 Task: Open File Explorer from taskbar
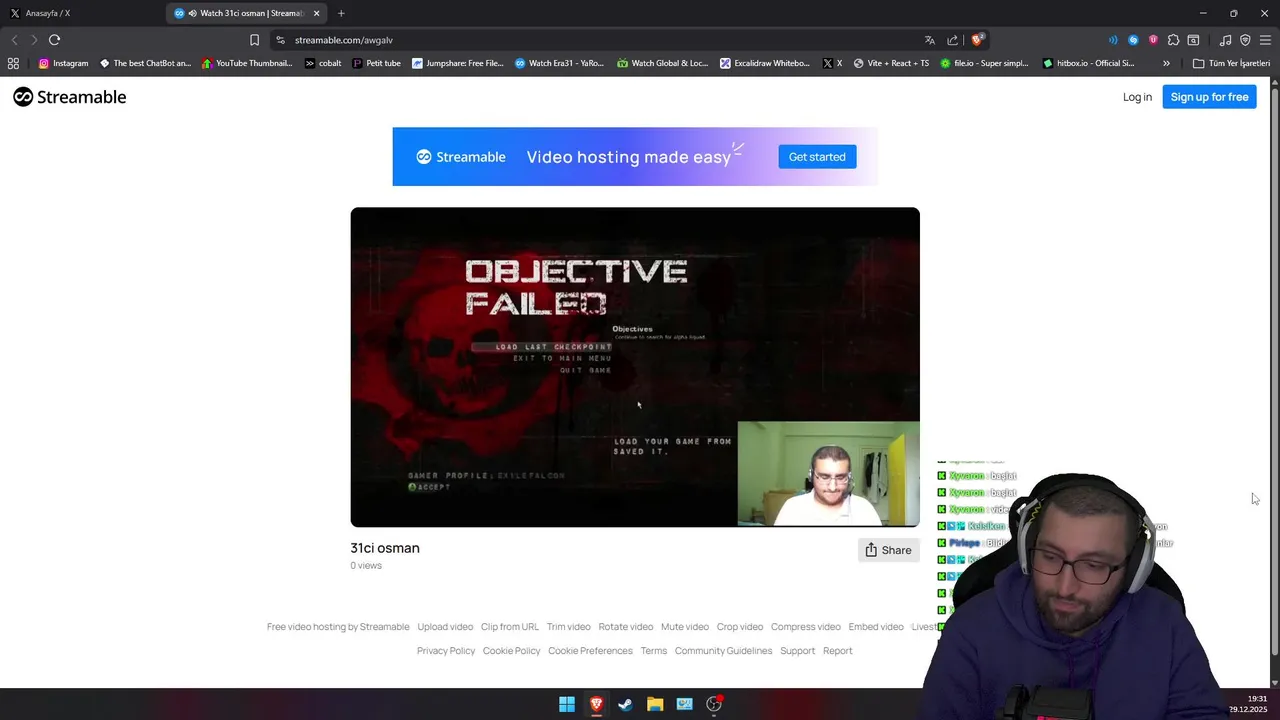pyautogui.click(x=655, y=704)
